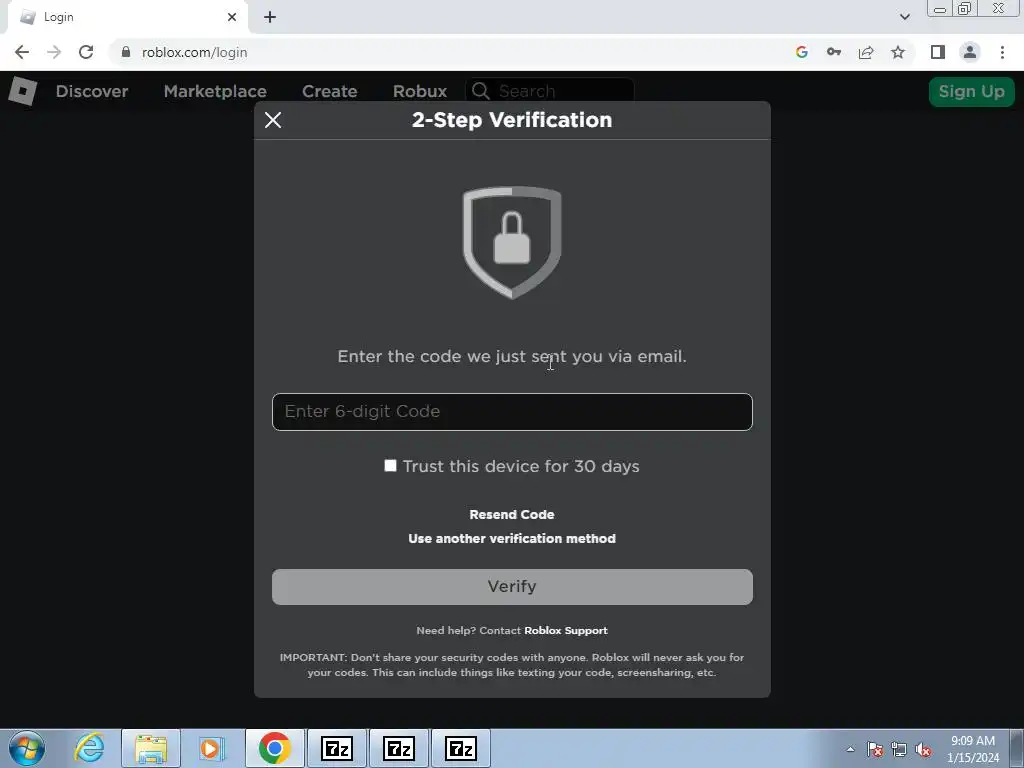Open Windows Media Player from the taskbar
1024x768 pixels.
pos(212,748)
